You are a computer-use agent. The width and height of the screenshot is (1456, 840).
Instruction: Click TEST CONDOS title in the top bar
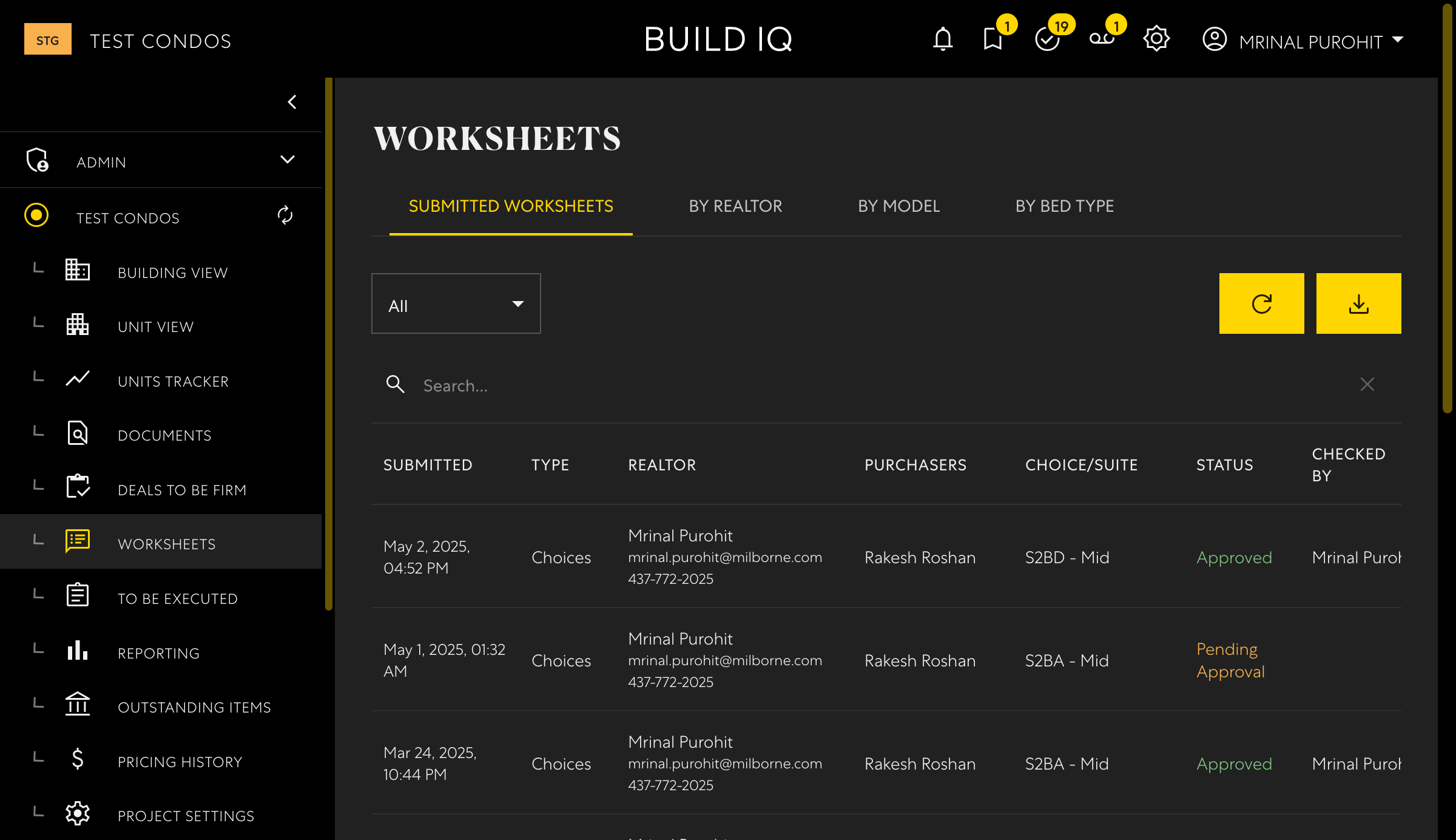pyautogui.click(x=161, y=41)
